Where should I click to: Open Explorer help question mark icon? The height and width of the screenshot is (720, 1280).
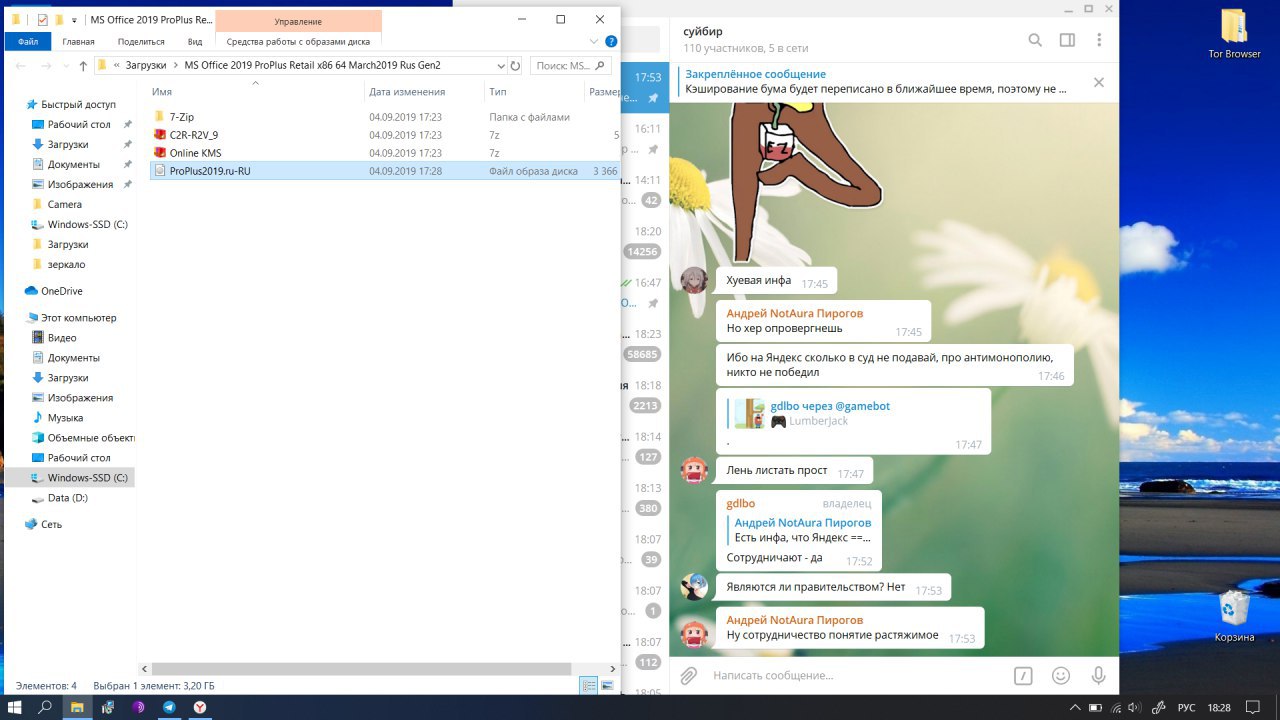(610, 42)
